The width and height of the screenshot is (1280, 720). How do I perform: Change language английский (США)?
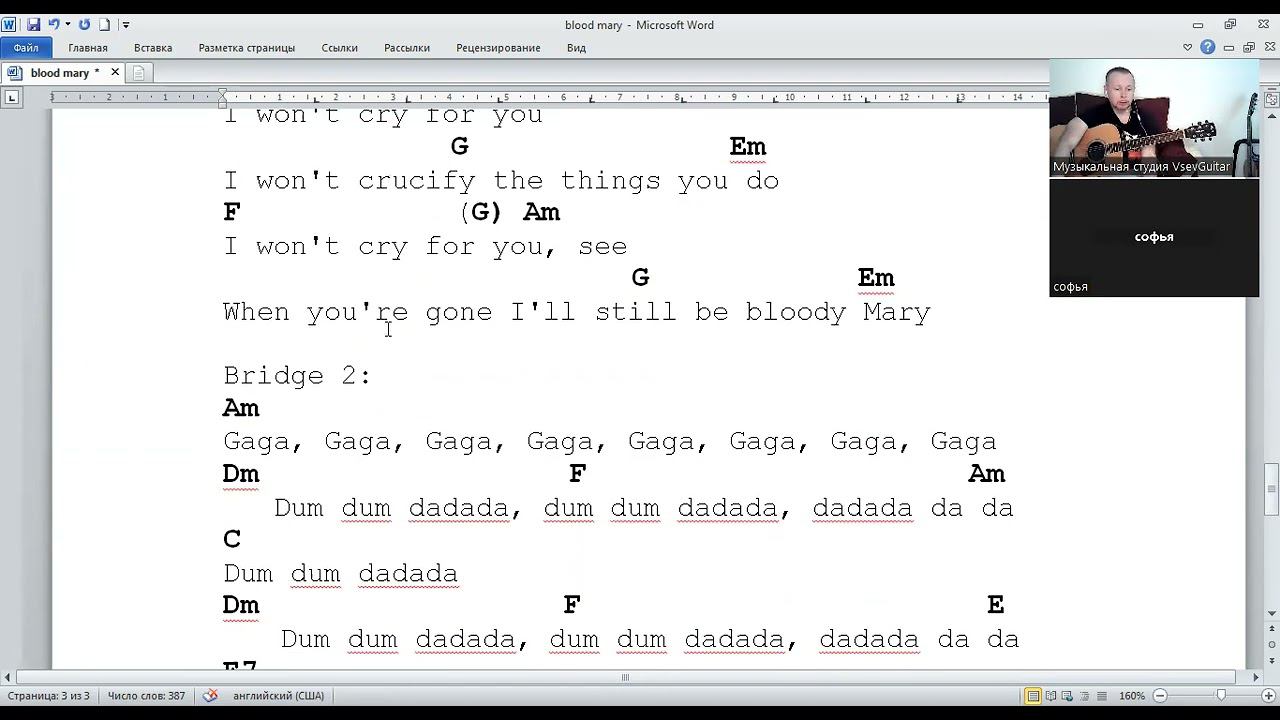[x=279, y=695]
